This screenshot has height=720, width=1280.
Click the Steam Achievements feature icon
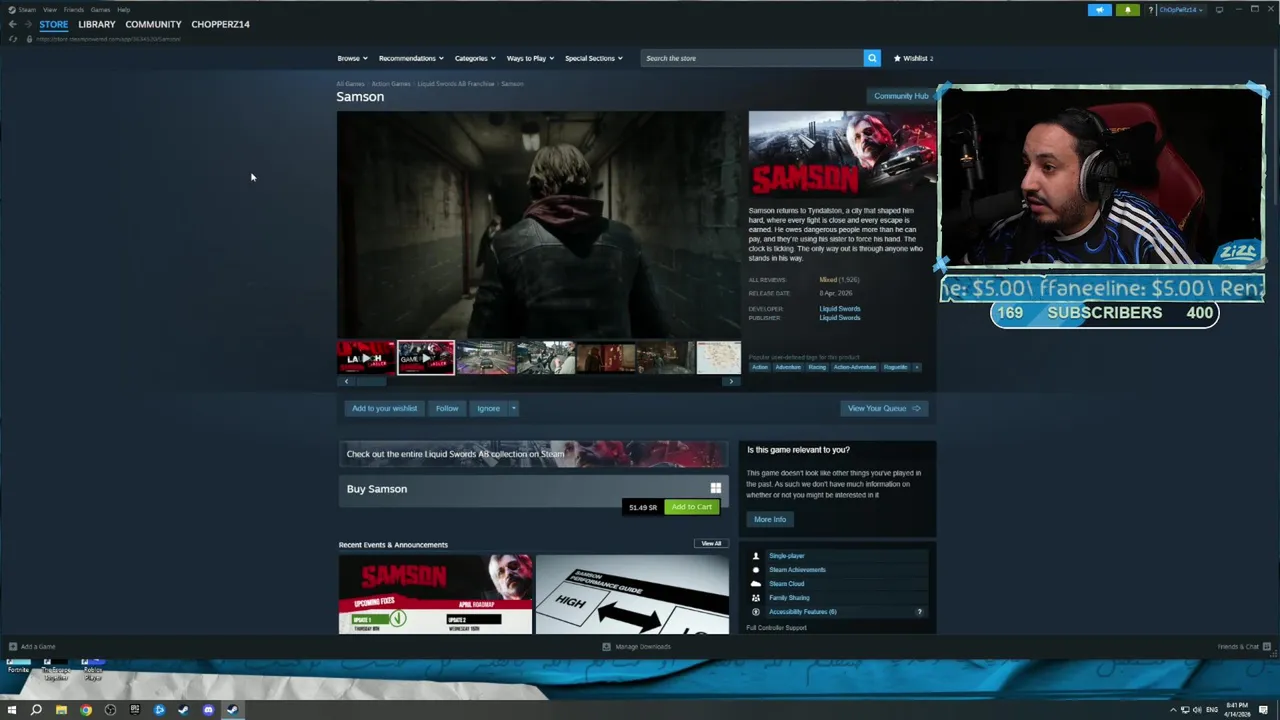coord(755,570)
